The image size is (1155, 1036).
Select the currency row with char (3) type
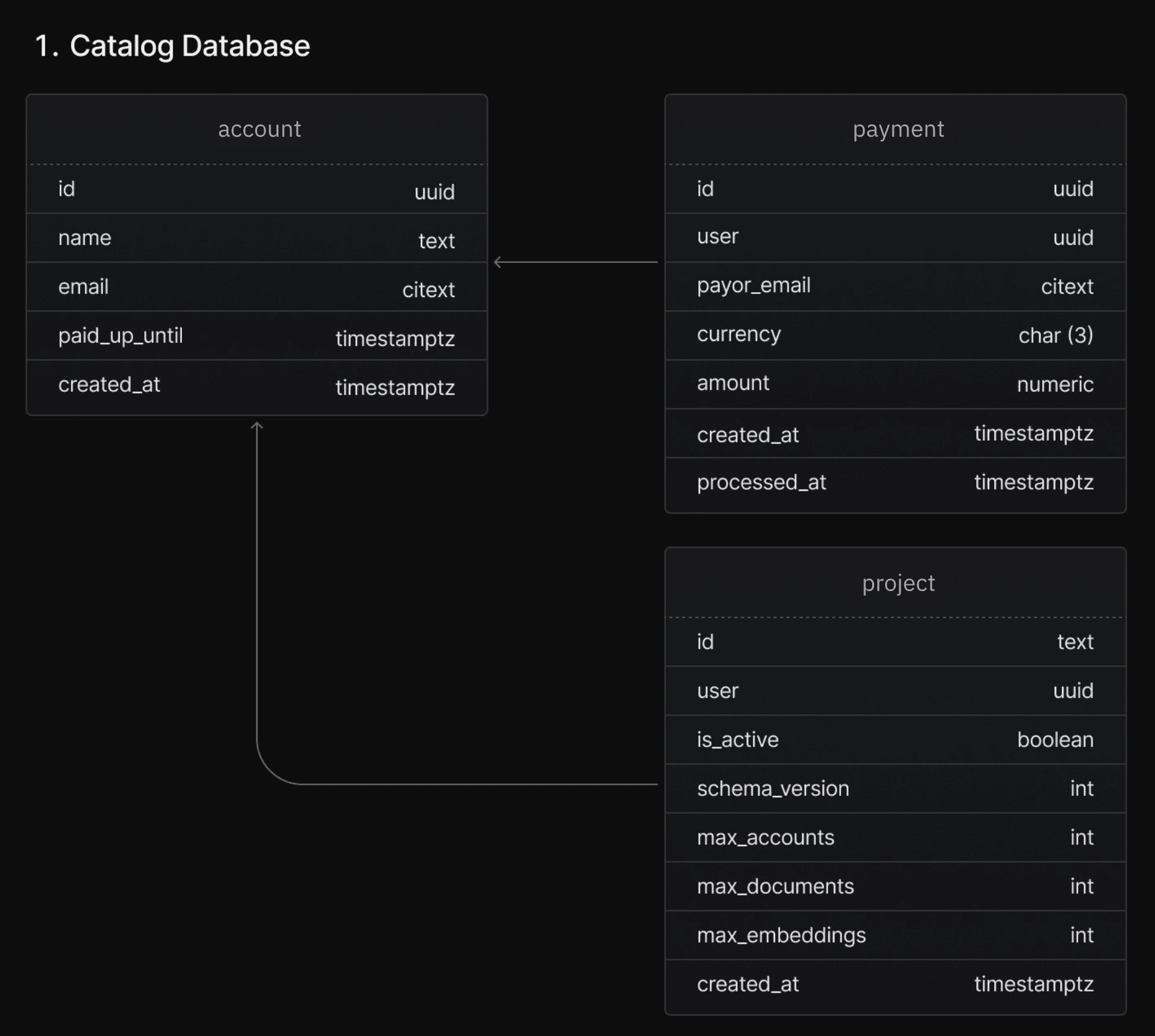pyautogui.click(x=895, y=335)
